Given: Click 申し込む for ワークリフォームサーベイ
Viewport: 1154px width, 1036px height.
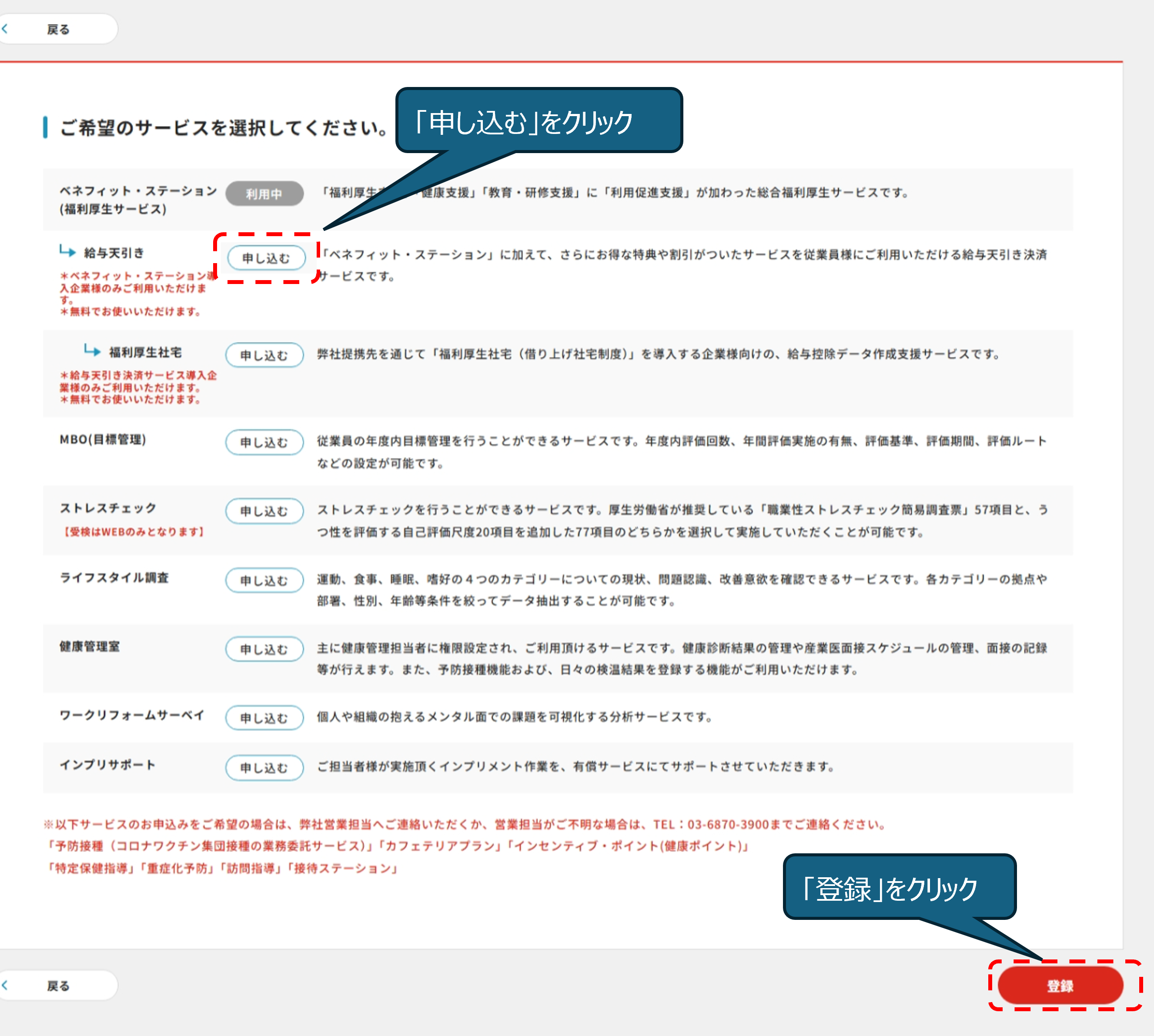Looking at the screenshot, I should [264, 718].
